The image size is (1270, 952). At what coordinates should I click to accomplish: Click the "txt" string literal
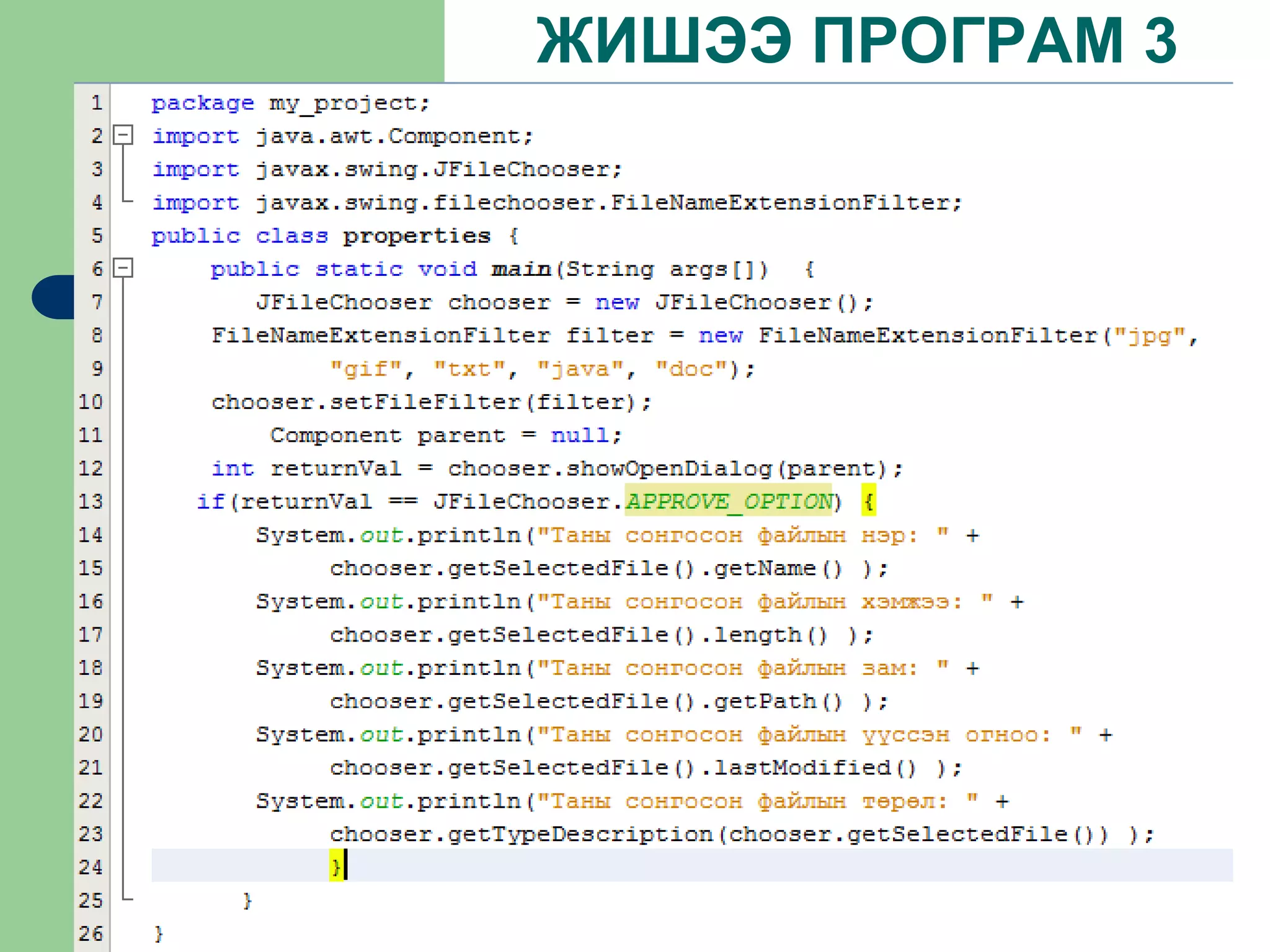[469, 369]
